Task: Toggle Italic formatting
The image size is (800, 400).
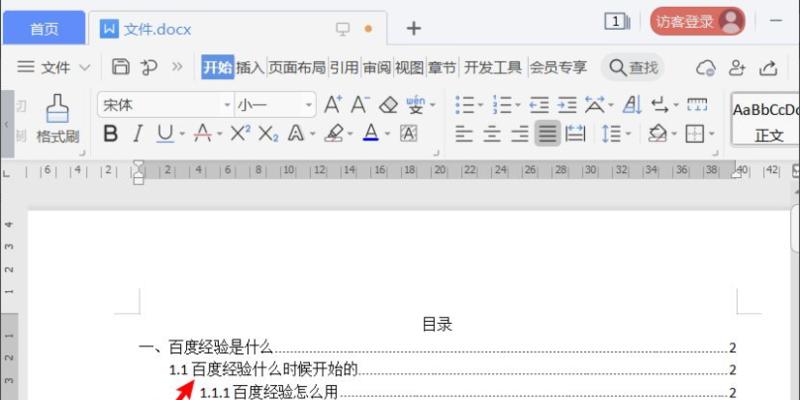Action: [137, 134]
